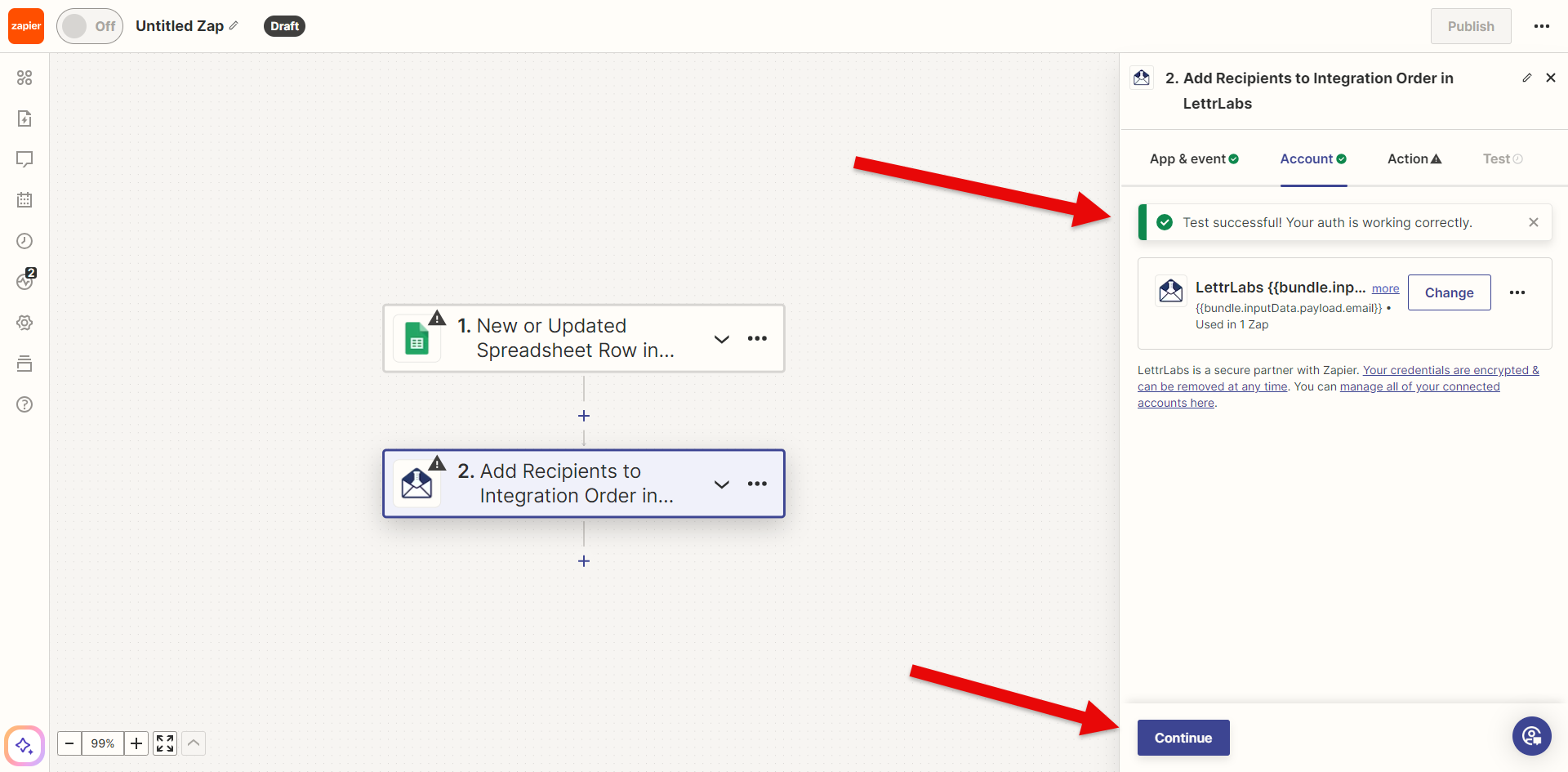Click the Zapier logo home icon

[26, 26]
